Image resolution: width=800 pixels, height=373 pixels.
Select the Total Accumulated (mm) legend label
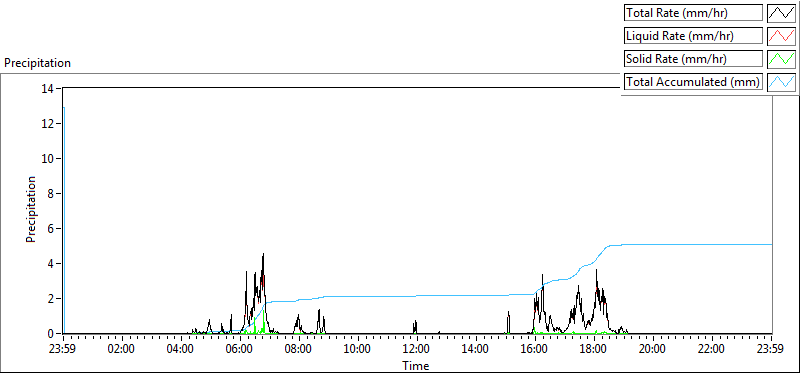[x=693, y=81]
